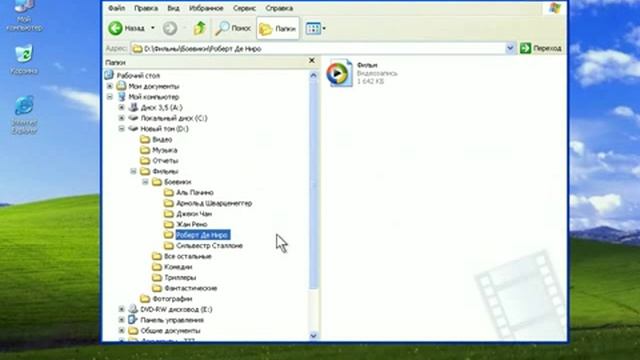Viewport: 640px width, 360px height.
Task: Toggle the Папки folders pane button
Action: [278, 28]
